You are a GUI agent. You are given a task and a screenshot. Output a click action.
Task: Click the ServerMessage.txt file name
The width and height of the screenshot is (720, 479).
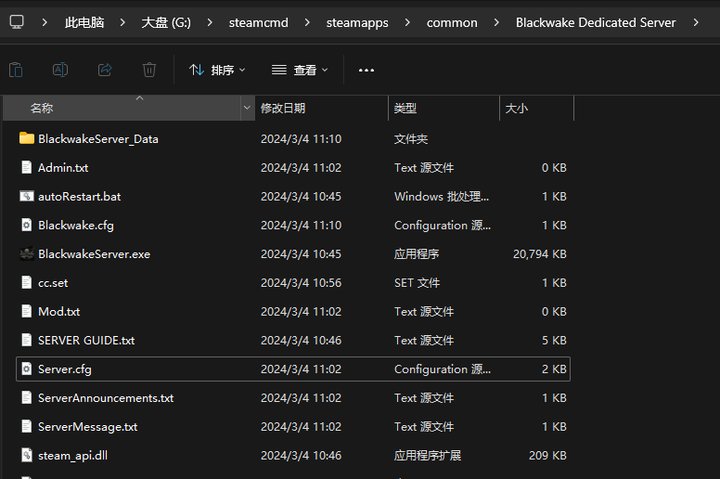coord(88,427)
